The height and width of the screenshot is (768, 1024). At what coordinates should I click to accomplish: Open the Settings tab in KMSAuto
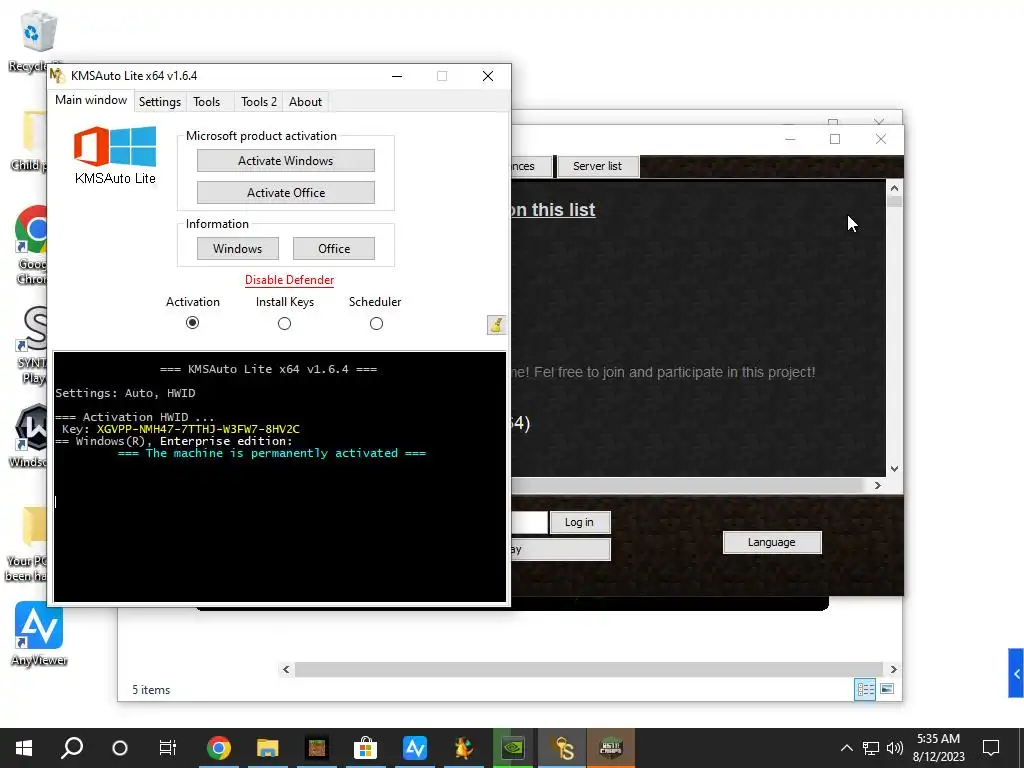[x=159, y=102]
